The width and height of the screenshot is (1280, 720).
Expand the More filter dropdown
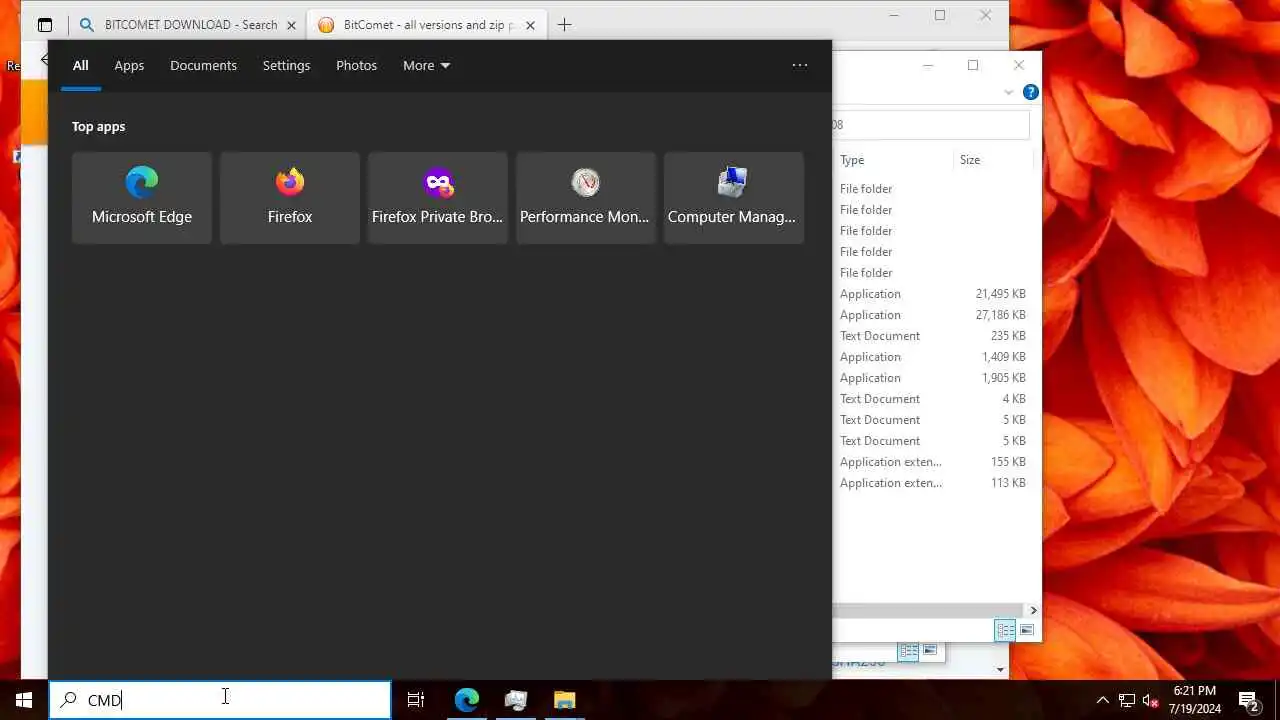click(426, 65)
